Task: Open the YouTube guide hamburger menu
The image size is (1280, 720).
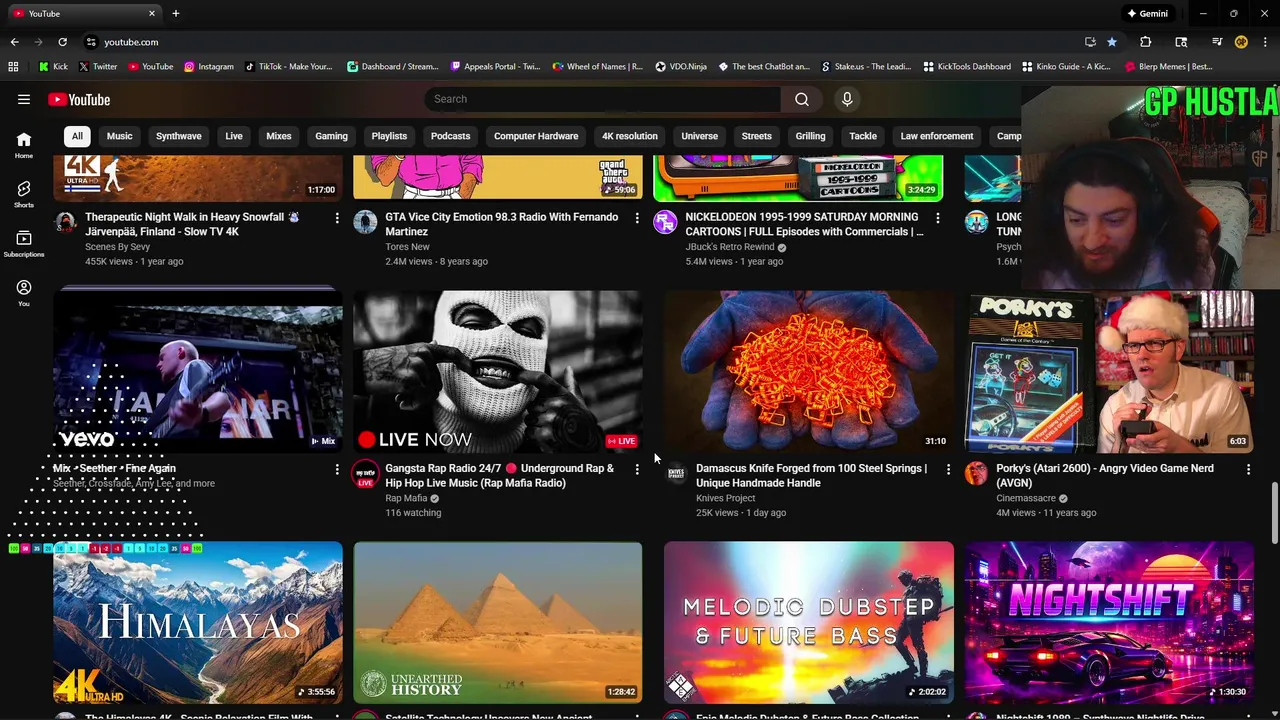Action: [x=24, y=99]
